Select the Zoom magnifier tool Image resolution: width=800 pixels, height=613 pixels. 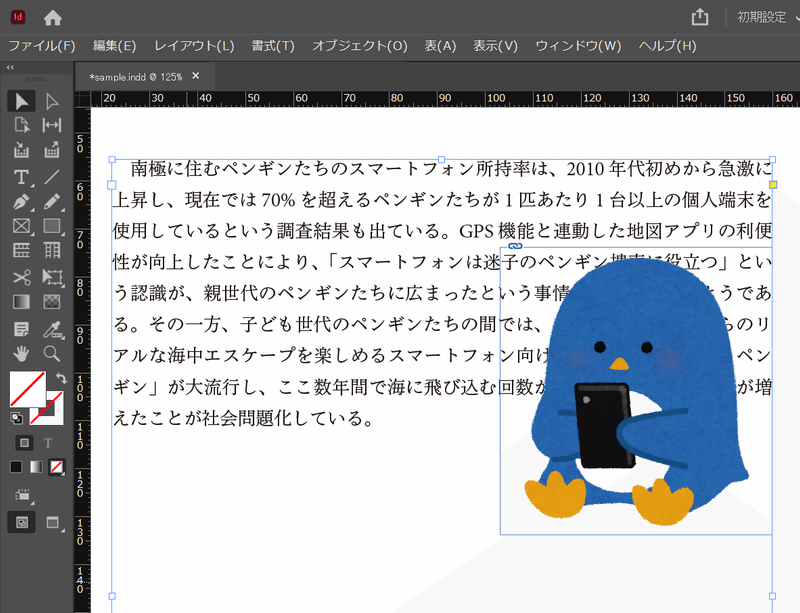pyautogui.click(x=52, y=354)
